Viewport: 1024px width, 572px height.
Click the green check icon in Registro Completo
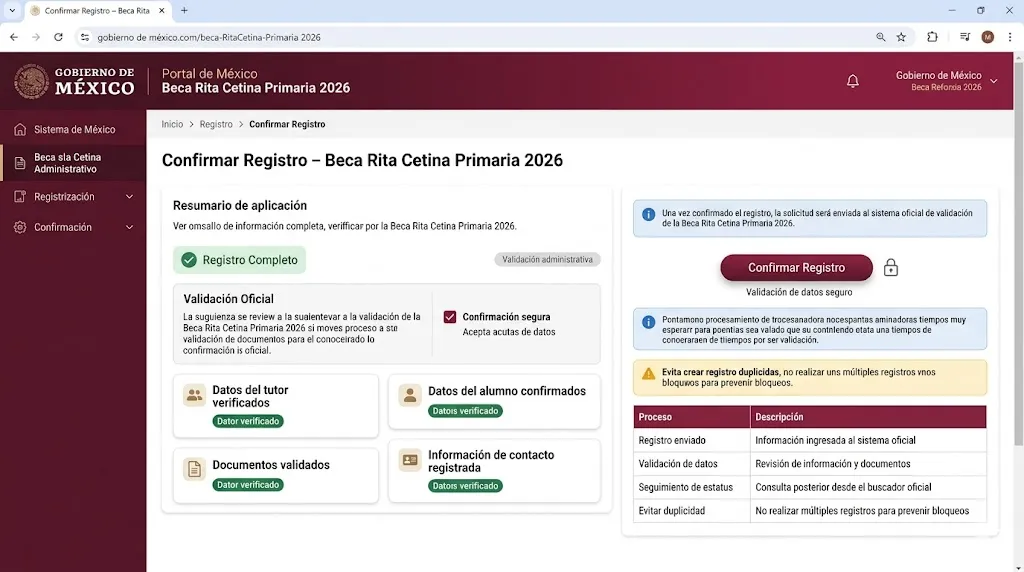(x=189, y=260)
